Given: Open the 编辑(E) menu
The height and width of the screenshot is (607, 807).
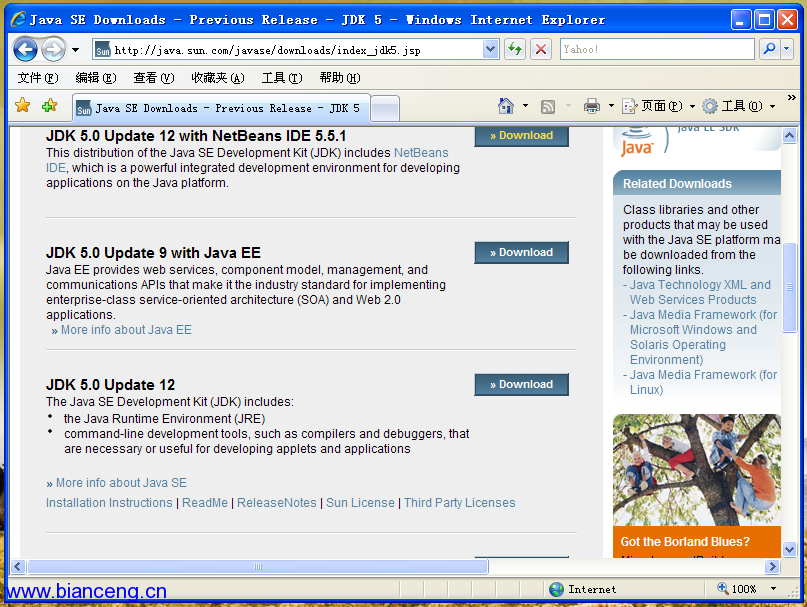Looking at the screenshot, I should point(96,78).
